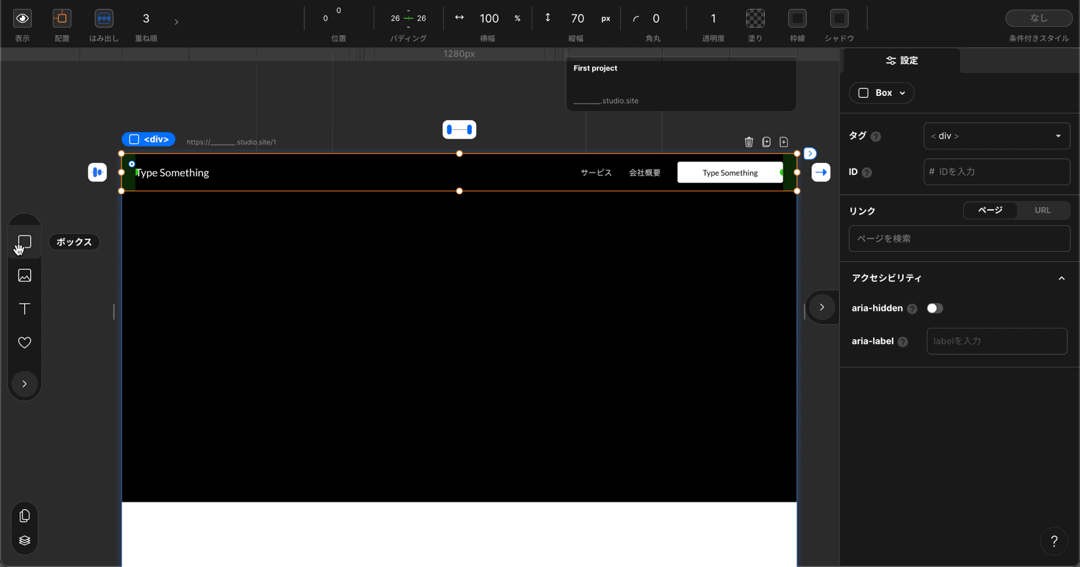Click the duplicate page icon above canvas
Image resolution: width=1080 pixels, height=567 pixels.
point(766,142)
